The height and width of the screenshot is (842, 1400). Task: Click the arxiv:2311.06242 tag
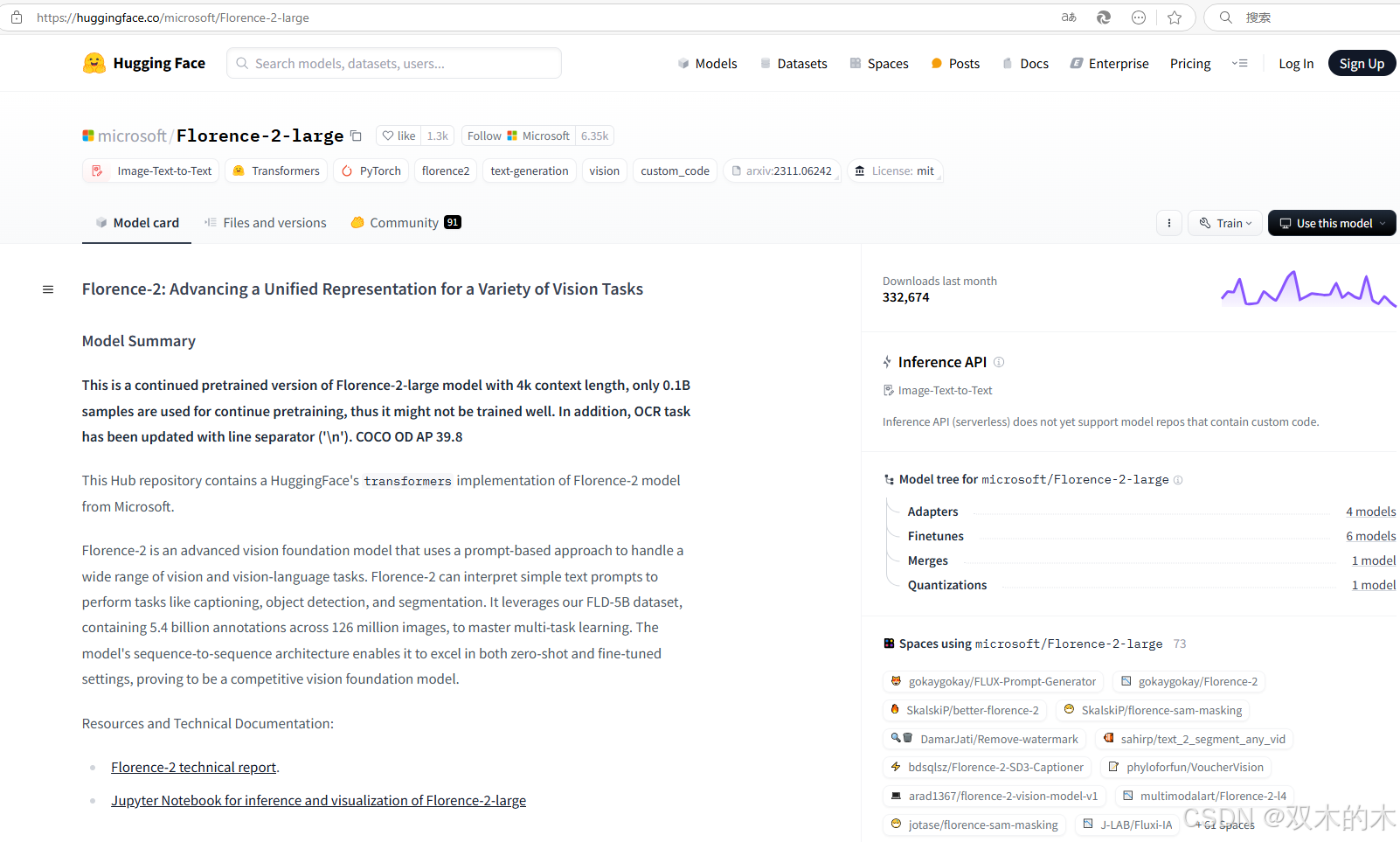[782, 170]
